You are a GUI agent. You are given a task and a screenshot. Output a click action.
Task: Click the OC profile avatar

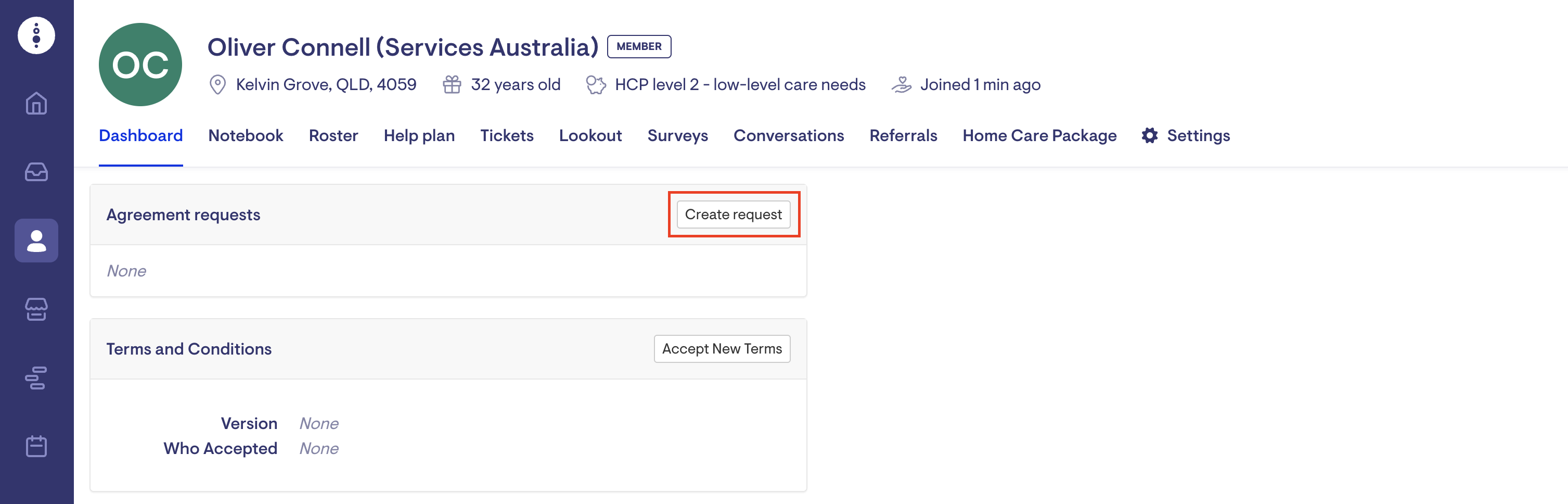140,65
